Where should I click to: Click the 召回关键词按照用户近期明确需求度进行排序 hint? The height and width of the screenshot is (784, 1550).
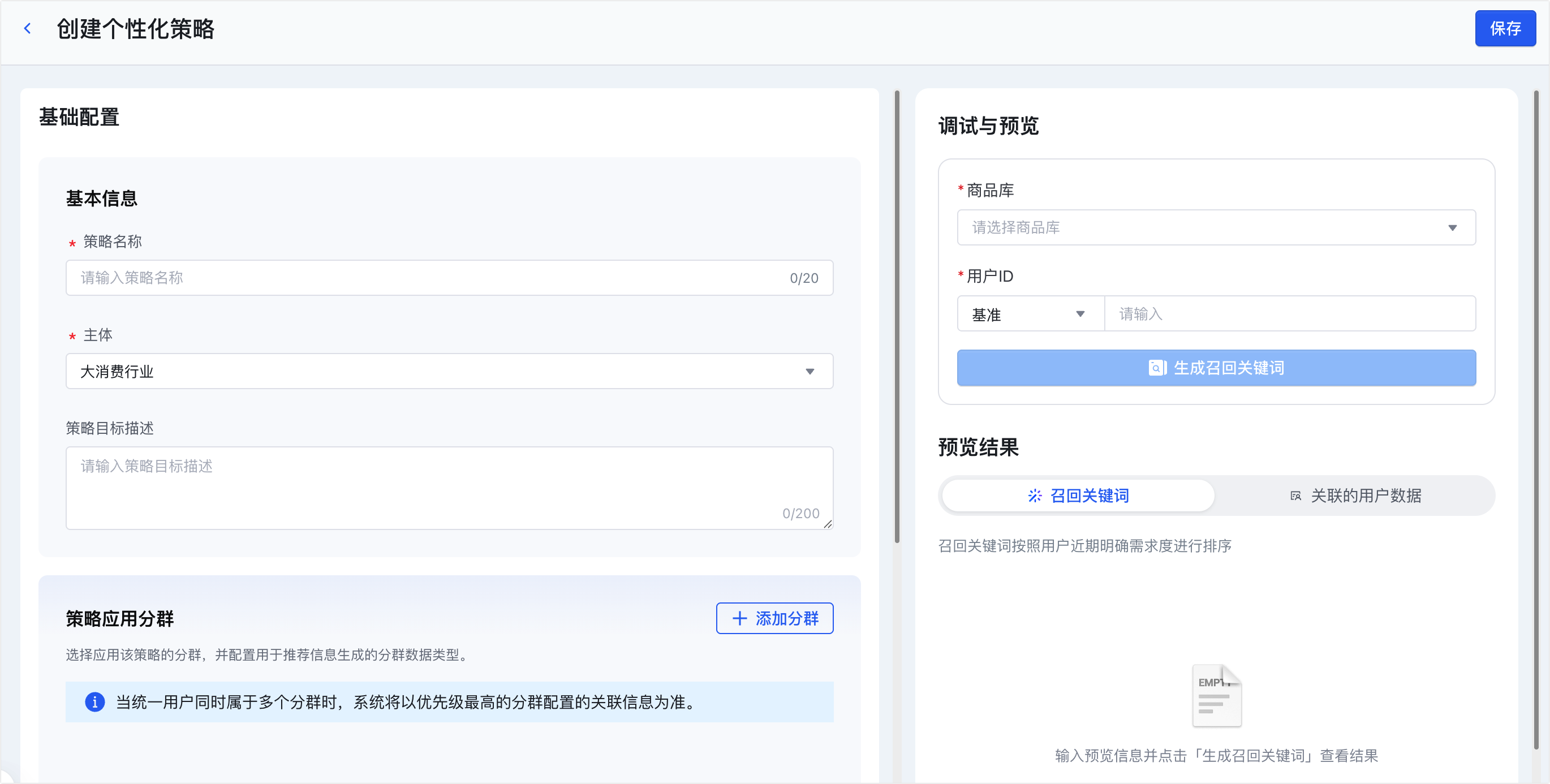click(x=1084, y=546)
